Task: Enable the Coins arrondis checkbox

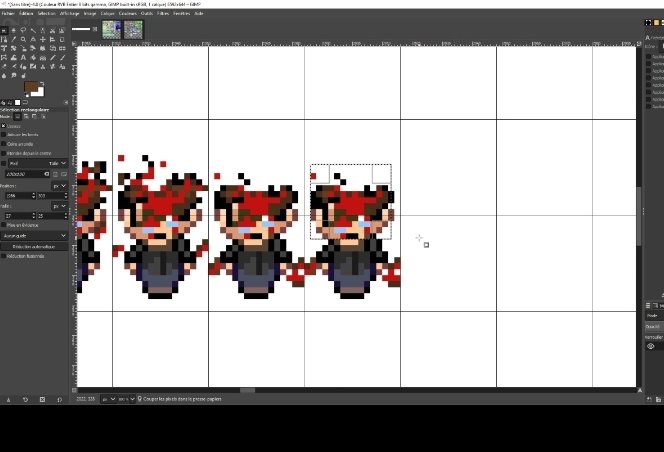Action: [4, 144]
